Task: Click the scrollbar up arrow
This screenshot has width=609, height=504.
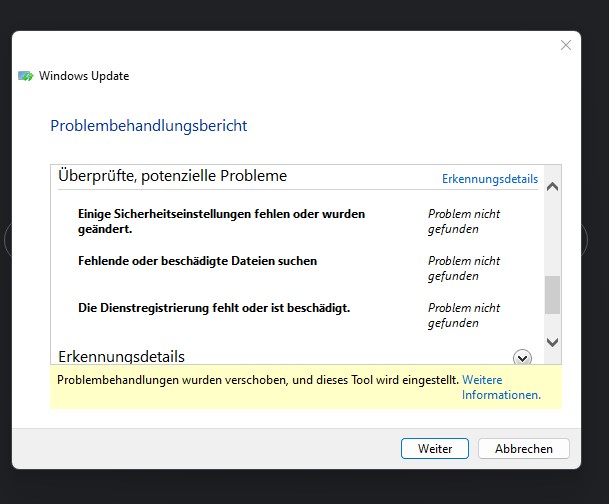Action: point(552,187)
